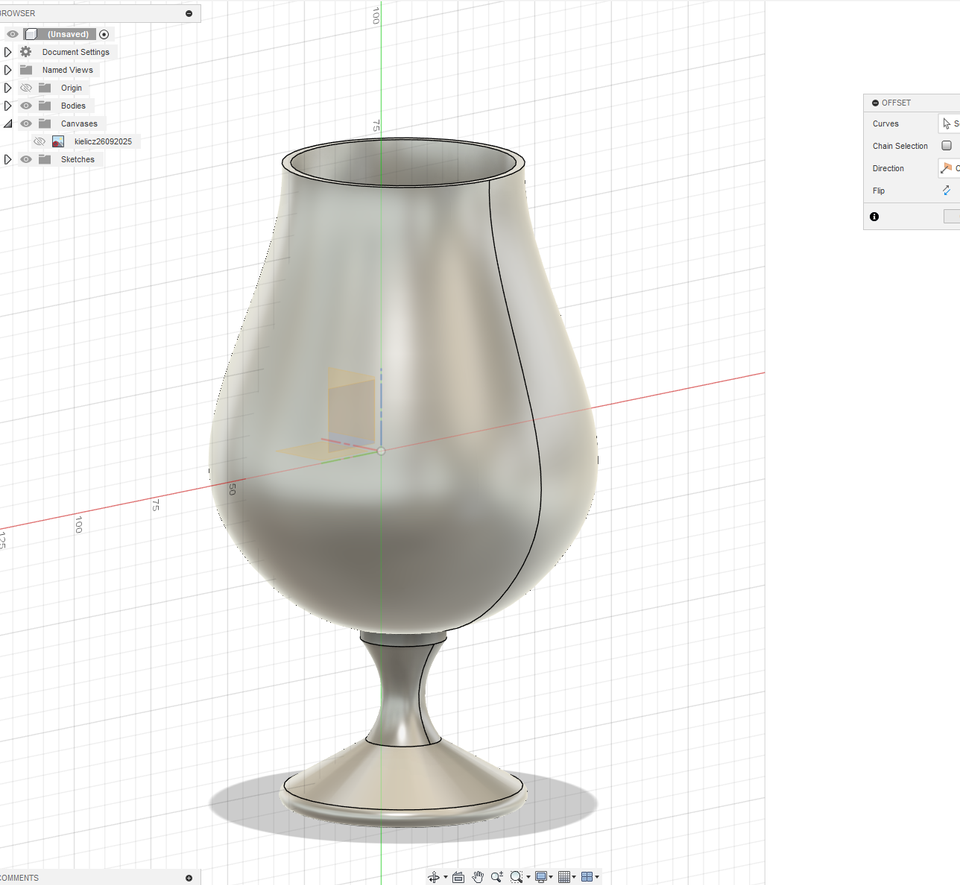The width and height of the screenshot is (960, 885).
Task: Activate the (Unsaved) component radio button
Action: pos(104,34)
